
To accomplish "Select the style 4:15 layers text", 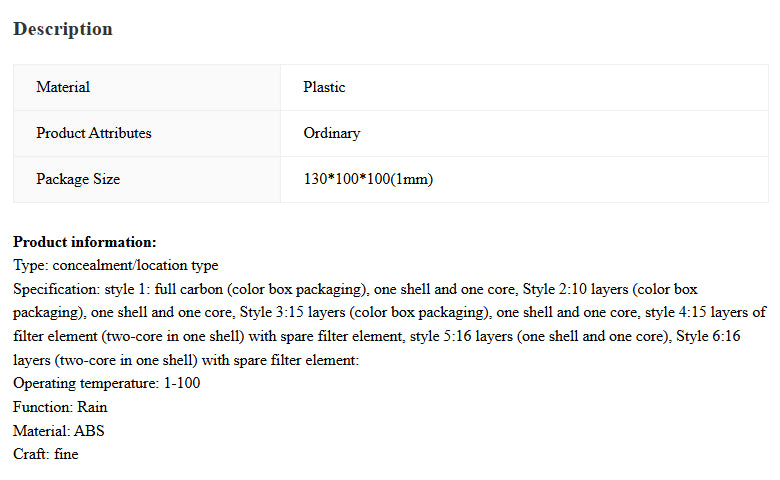I will click(700, 312).
